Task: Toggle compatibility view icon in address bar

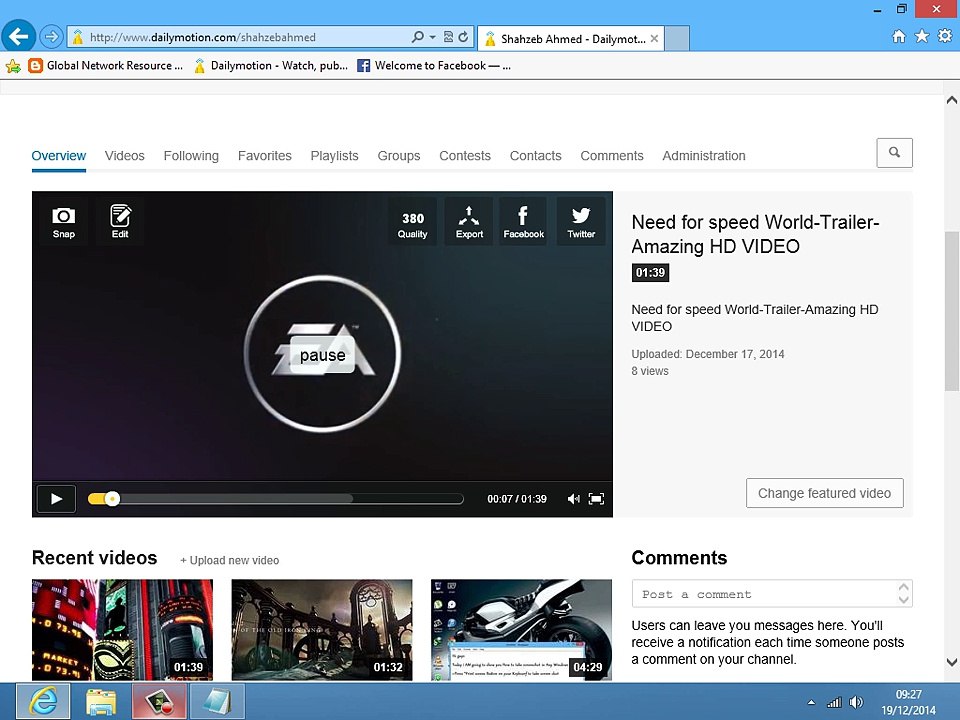Action: click(x=448, y=37)
